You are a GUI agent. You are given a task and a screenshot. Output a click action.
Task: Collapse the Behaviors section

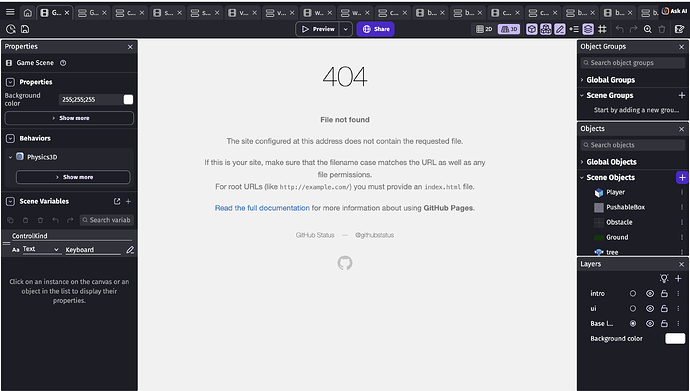click(11, 138)
